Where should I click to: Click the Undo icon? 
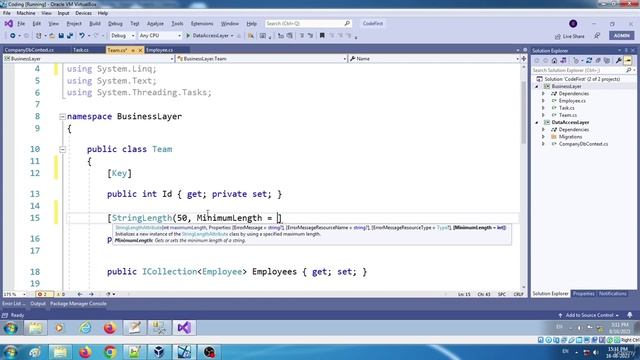pos(82,36)
